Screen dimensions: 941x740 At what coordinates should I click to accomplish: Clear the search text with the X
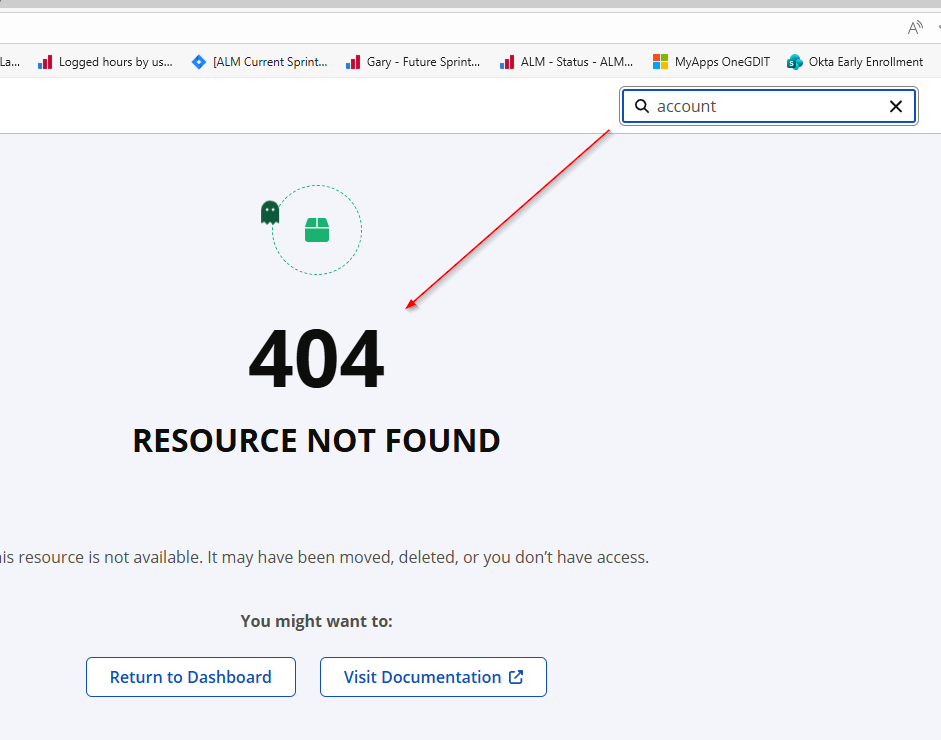(x=896, y=106)
